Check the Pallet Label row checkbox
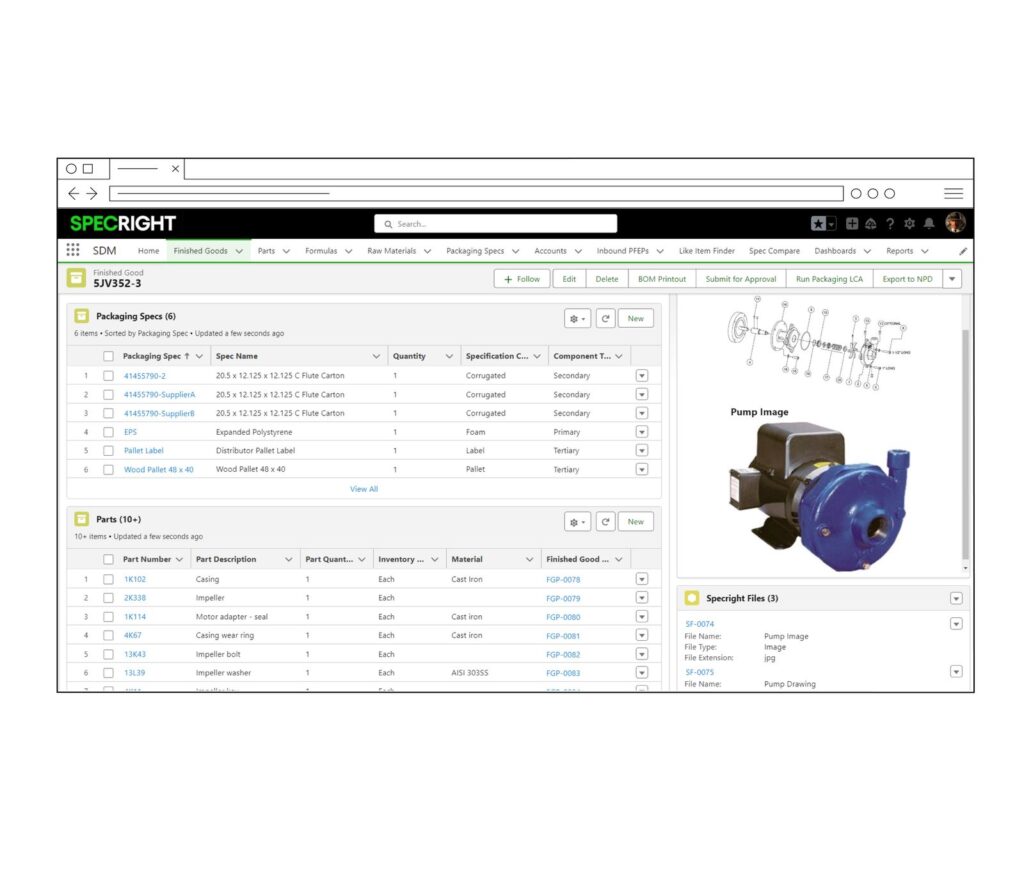 tap(108, 451)
